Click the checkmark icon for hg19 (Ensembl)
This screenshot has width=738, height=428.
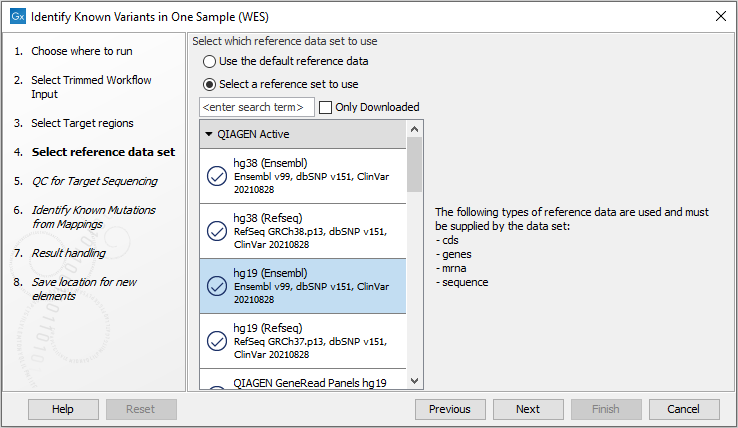217,286
